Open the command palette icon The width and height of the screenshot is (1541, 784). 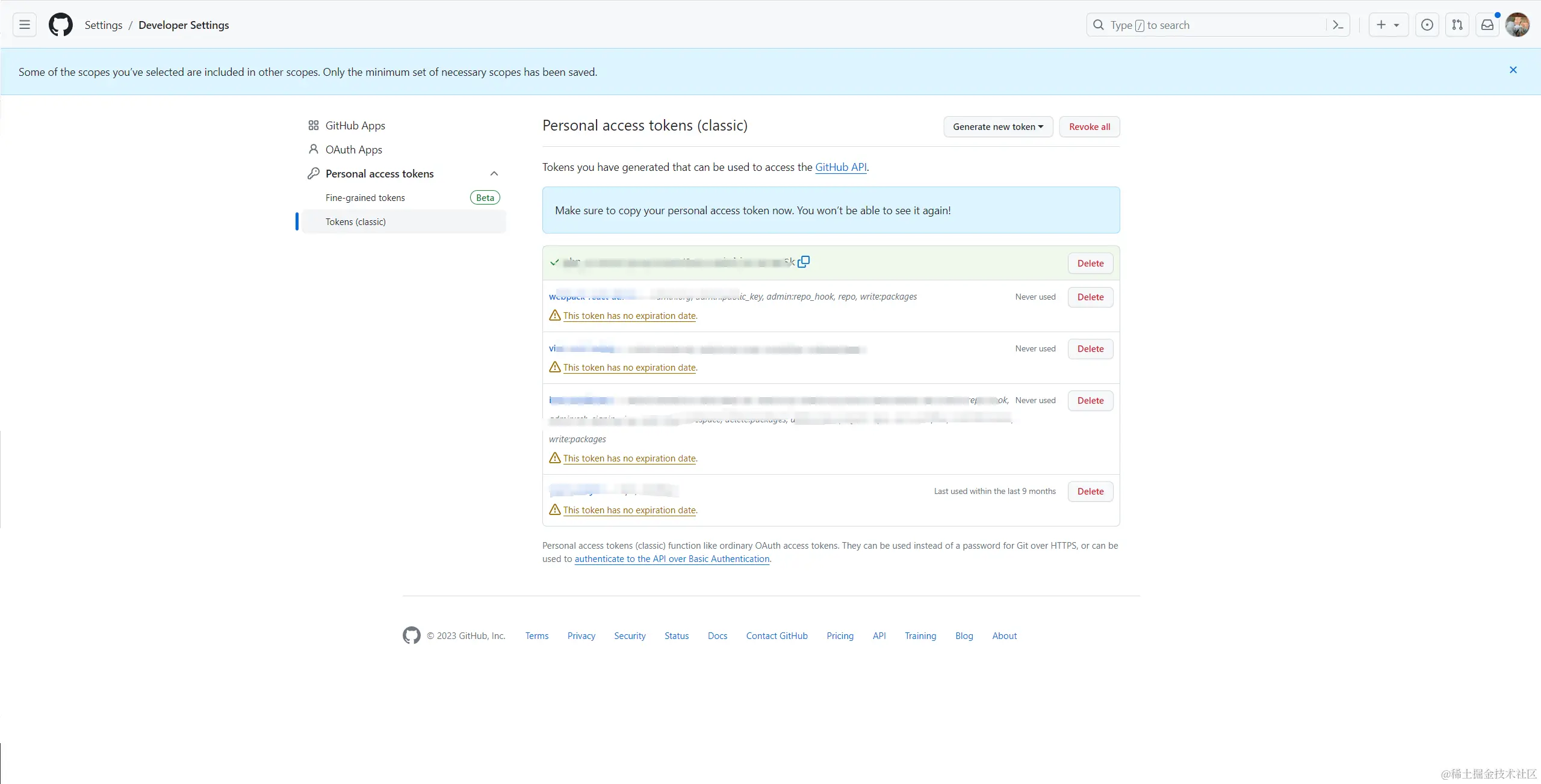click(1338, 25)
